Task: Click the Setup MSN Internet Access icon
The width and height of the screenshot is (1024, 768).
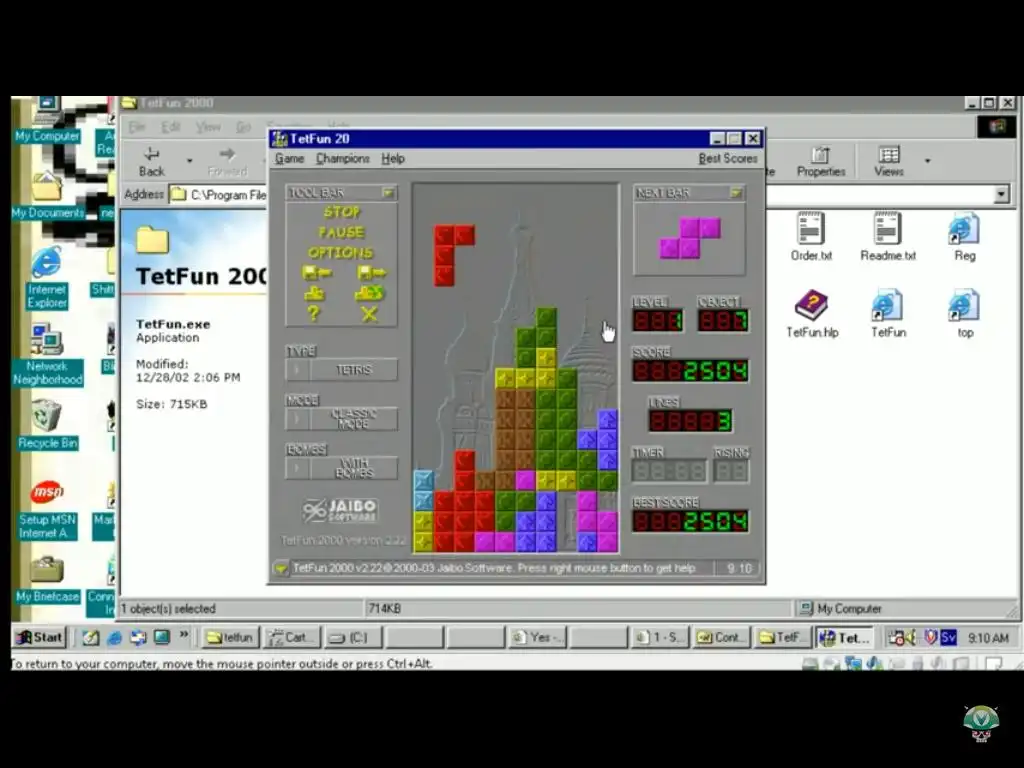Action: (x=47, y=509)
